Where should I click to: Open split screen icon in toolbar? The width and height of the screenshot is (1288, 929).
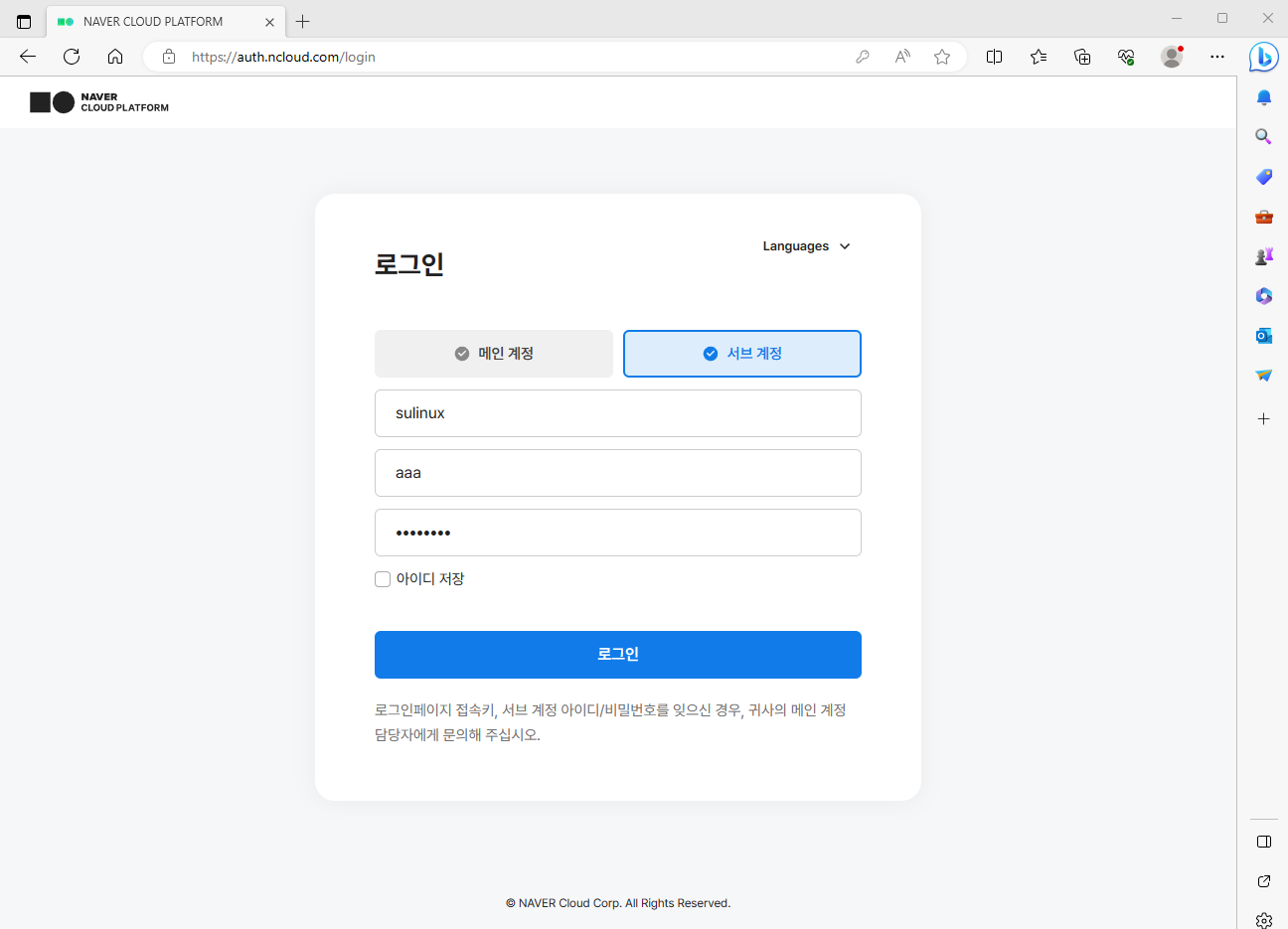pos(994,57)
